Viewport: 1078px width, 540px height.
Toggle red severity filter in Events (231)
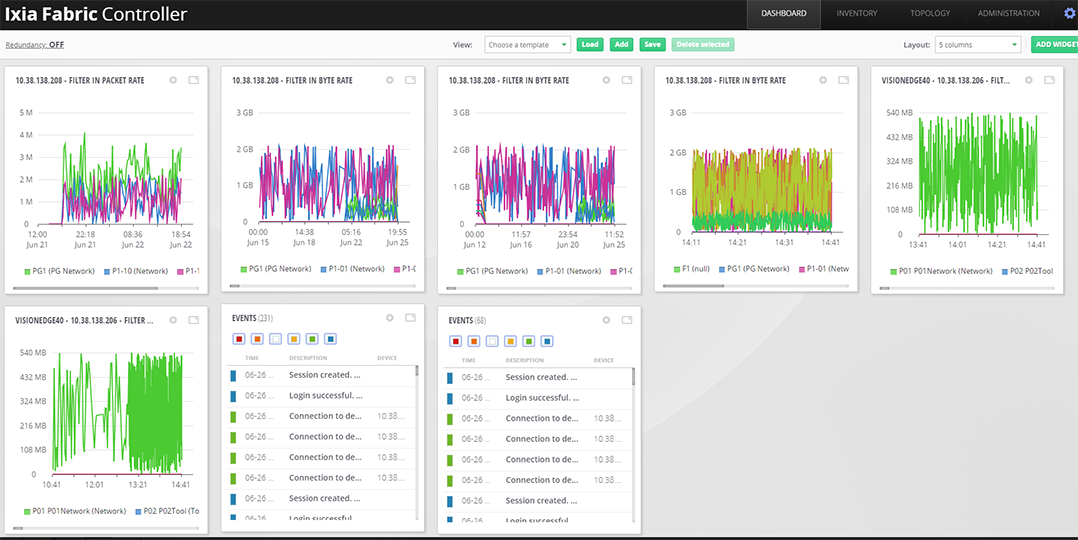(239, 339)
